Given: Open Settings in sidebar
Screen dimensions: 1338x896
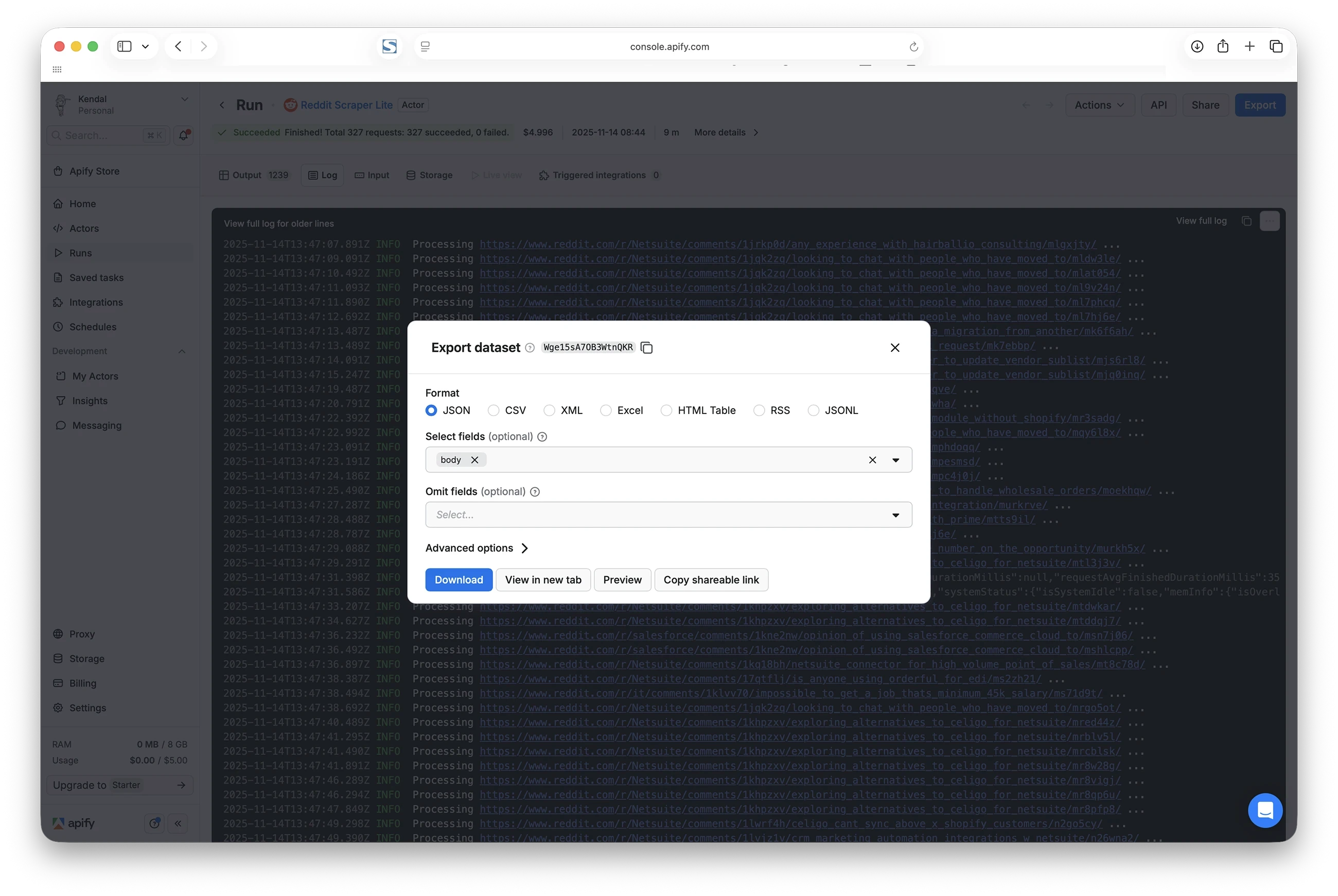Looking at the screenshot, I should [120, 707].
